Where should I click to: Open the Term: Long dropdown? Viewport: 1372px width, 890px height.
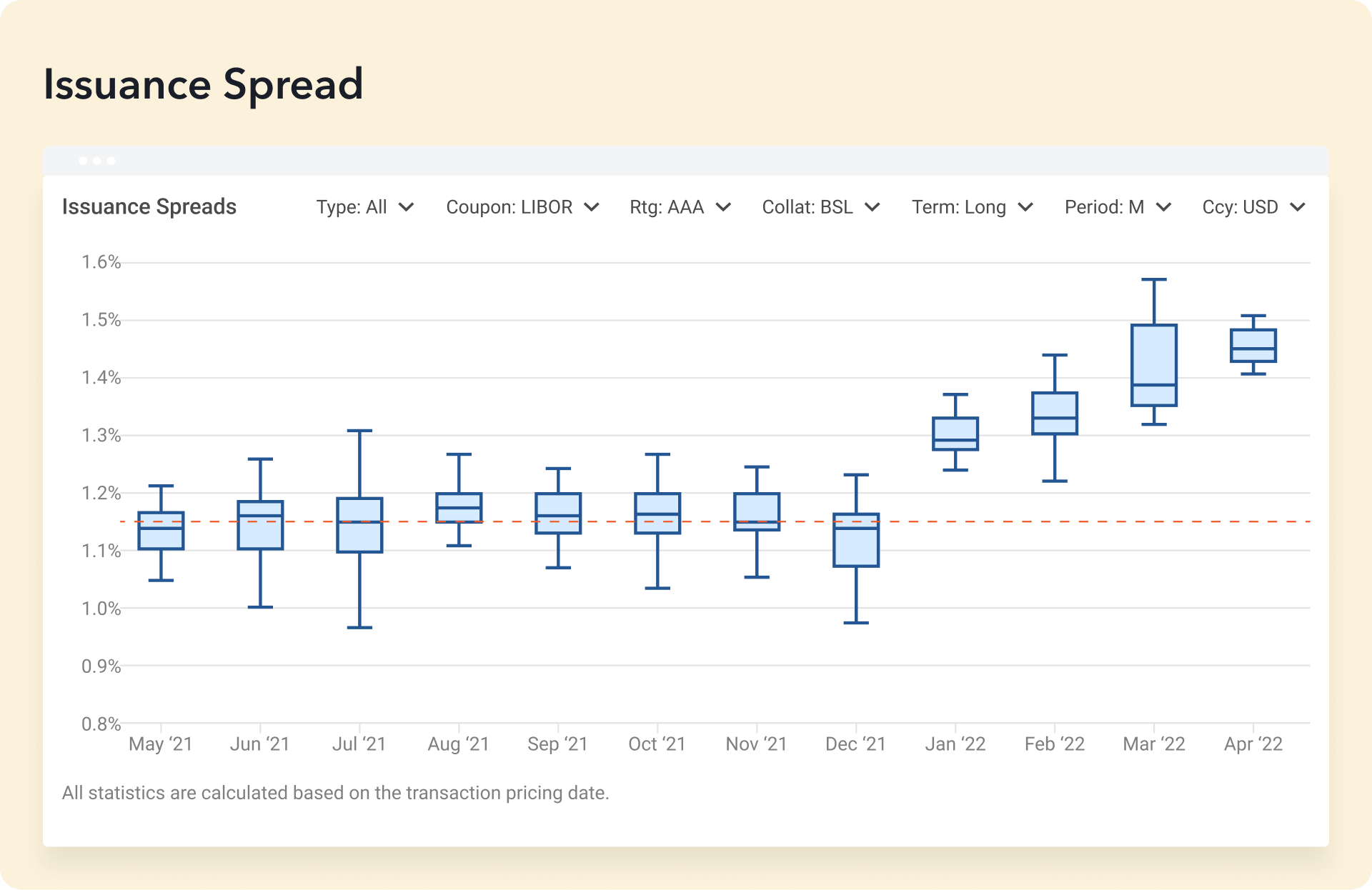972,207
